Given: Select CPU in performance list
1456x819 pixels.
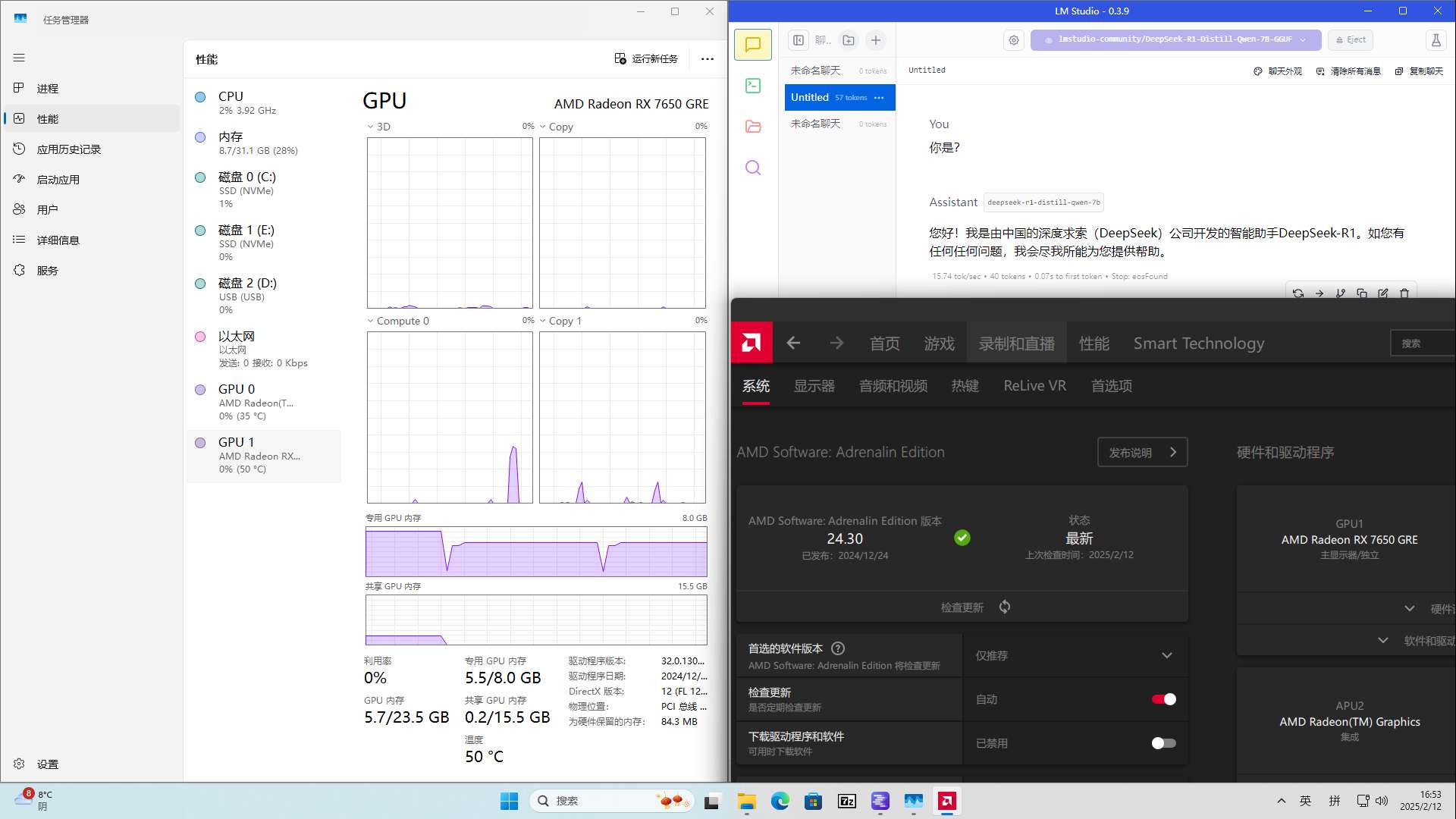Looking at the screenshot, I should coord(264,102).
